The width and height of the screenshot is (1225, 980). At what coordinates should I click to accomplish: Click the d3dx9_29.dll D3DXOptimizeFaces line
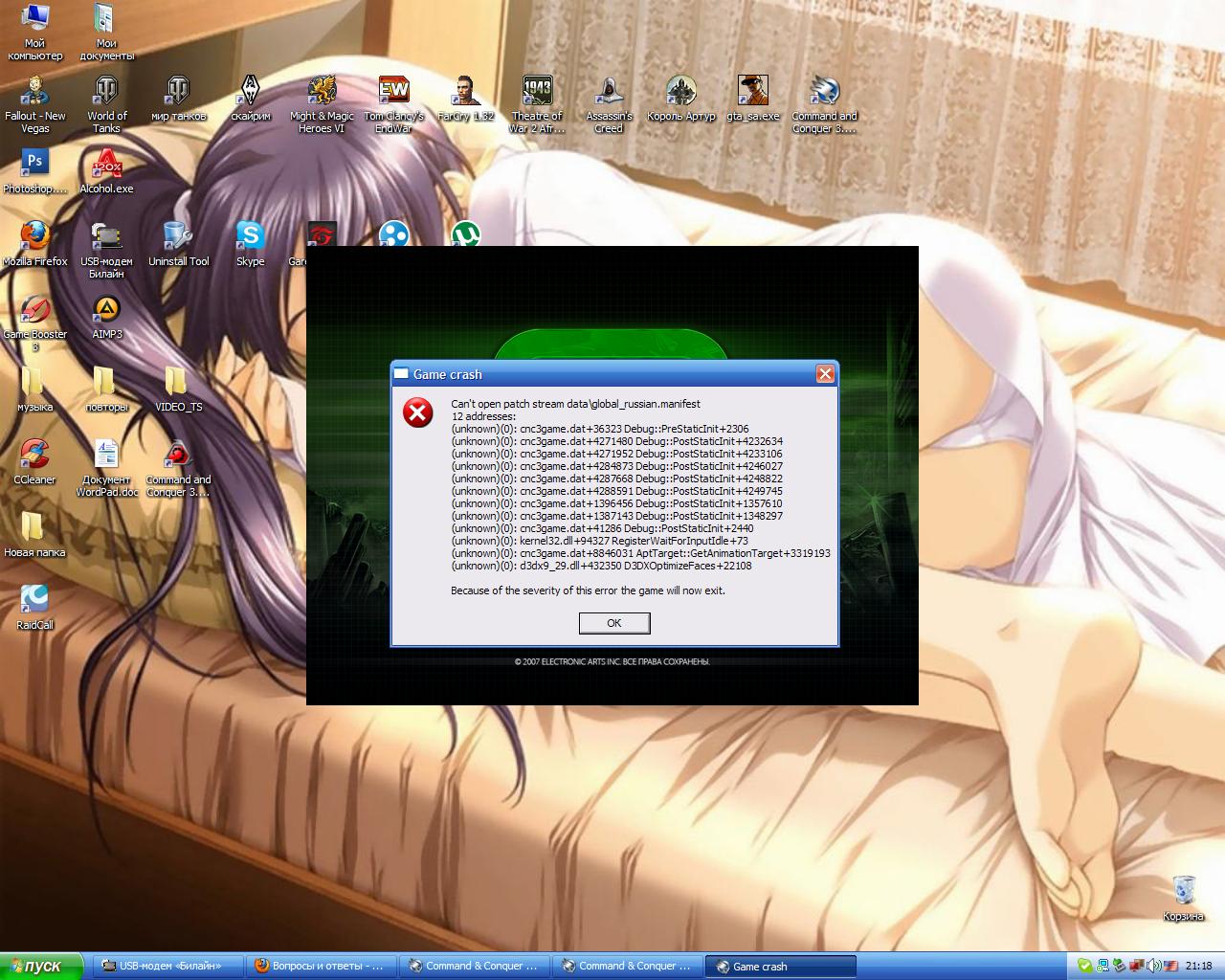[x=602, y=566]
